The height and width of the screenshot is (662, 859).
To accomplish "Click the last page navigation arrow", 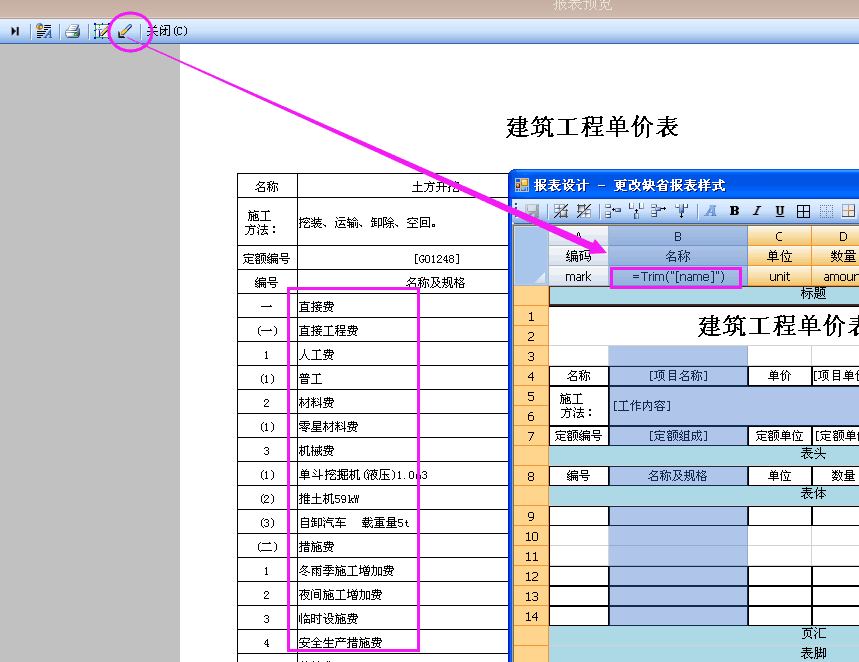I will 15,31.
